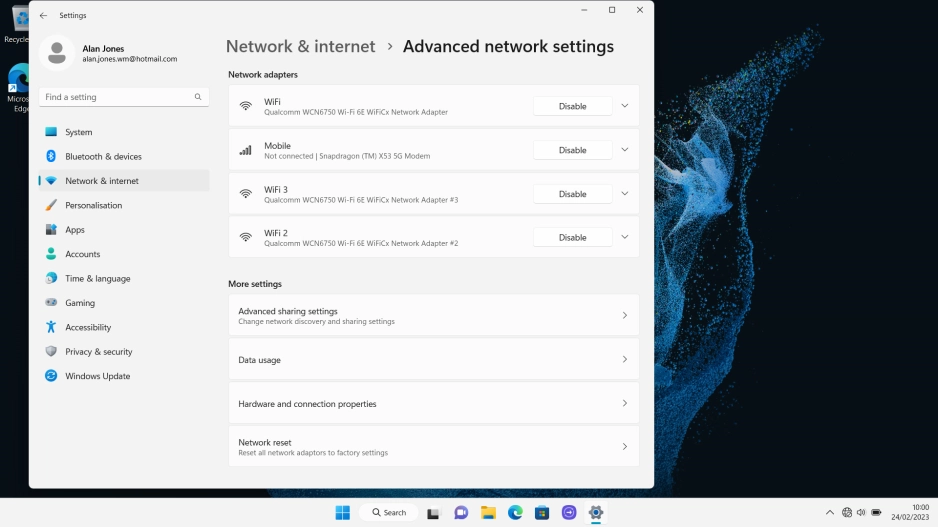Select Bluetooth & devices in sidebar
This screenshot has height=527, width=938.
coord(124,156)
